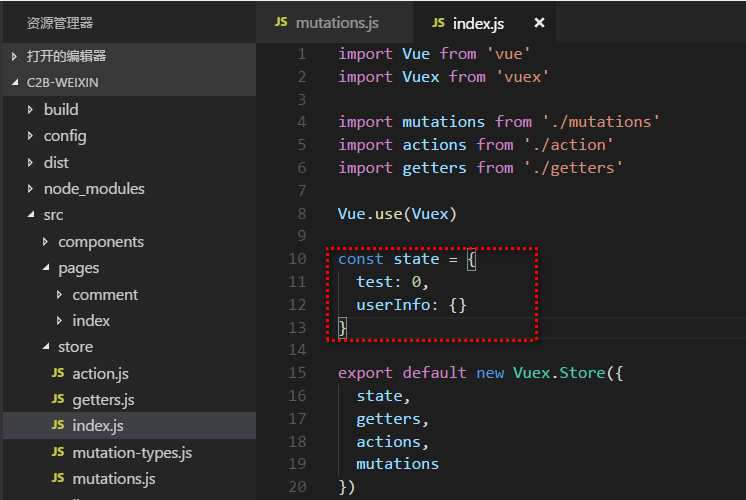The image size is (746, 500).
Task: Switch to the mutations.js editor tab
Action: (x=334, y=22)
